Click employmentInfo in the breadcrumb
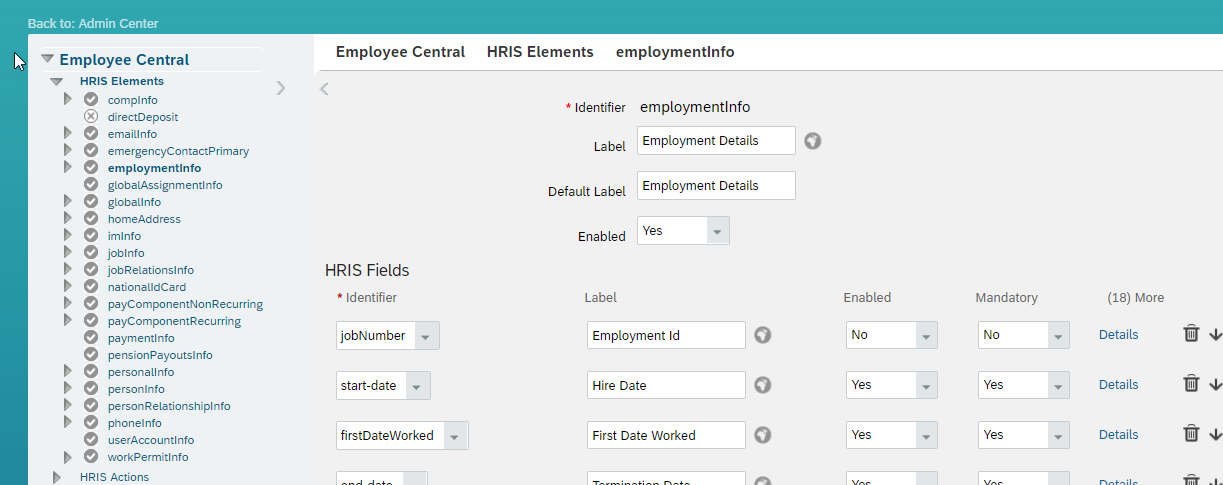Viewport: 1223px width, 485px height. (x=675, y=52)
